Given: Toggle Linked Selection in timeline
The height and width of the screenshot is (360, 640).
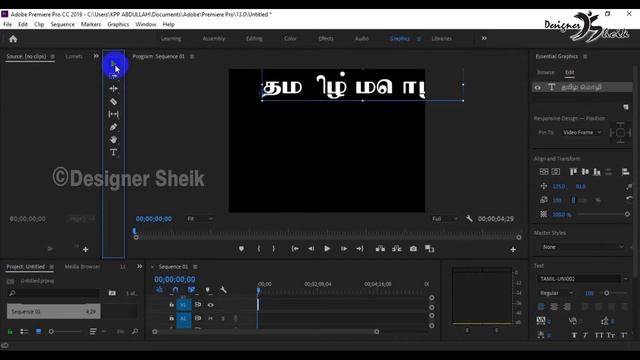Looking at the screenshot, I should pos(191,290).
